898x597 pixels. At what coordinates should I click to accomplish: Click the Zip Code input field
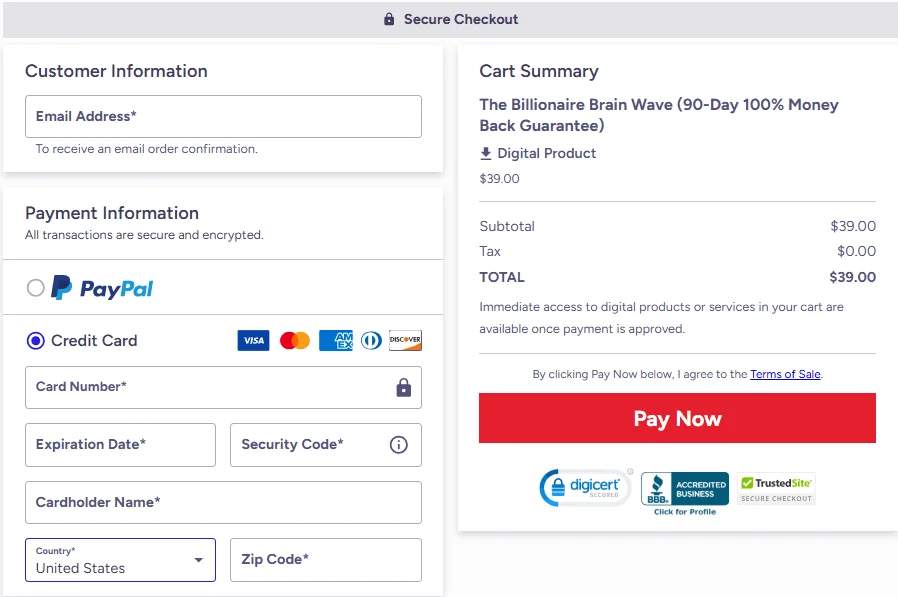(x=325, y=560)
